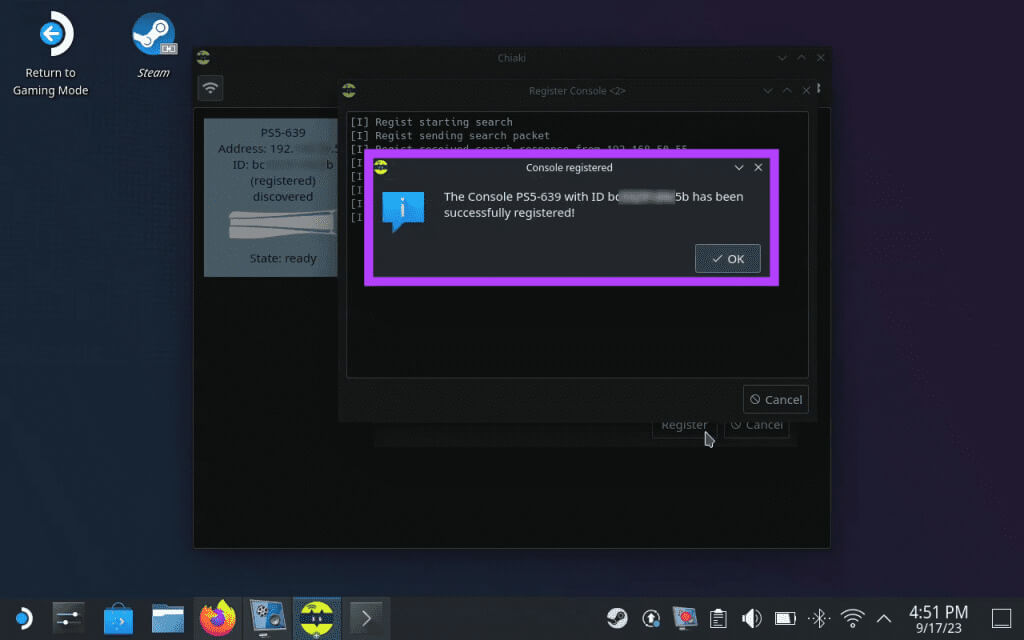
Task: Minimize the Register Console <2> window
Action: click(x=768, y=91)
